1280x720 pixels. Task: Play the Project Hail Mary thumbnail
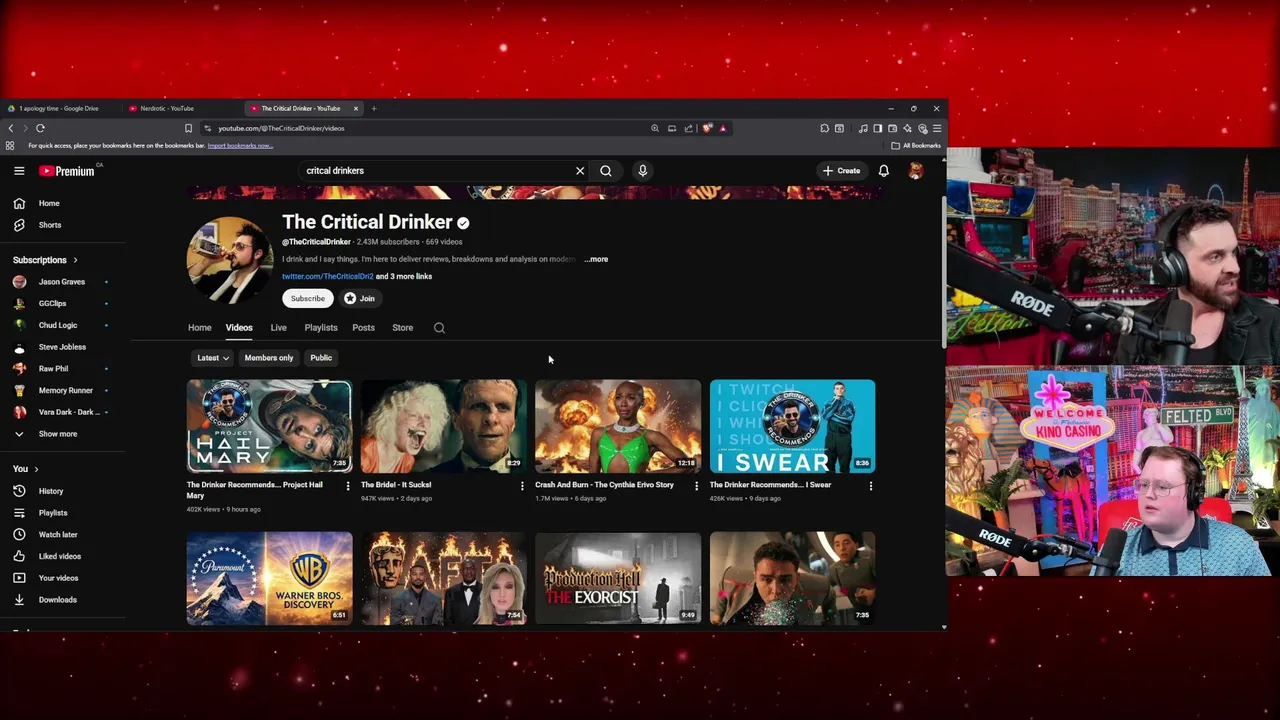point(269,426)
